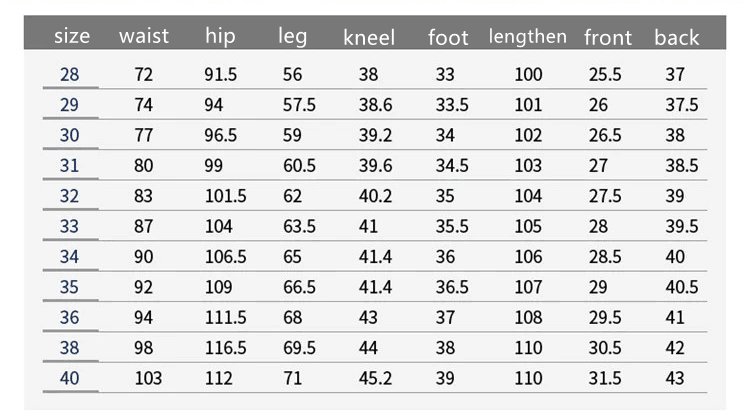Click the 'waist' column header
The width and height of the screenshot is (750, 416).
pos(144,36)
